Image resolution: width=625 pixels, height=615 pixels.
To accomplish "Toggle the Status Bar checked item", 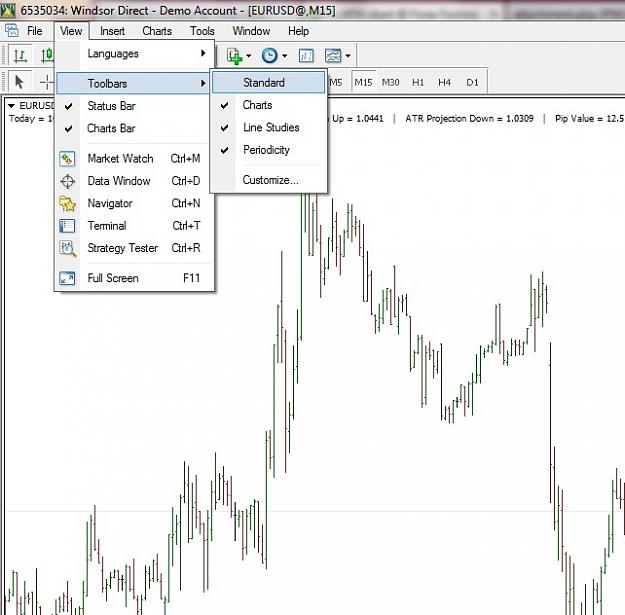I will [134, 106].
